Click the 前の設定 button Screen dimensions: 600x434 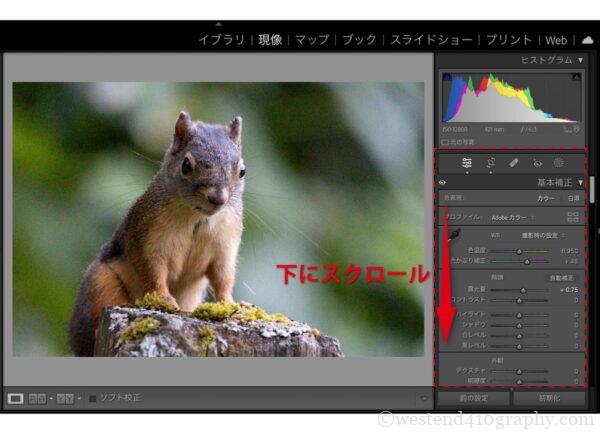pyautogui.click(x=473, y=398)
